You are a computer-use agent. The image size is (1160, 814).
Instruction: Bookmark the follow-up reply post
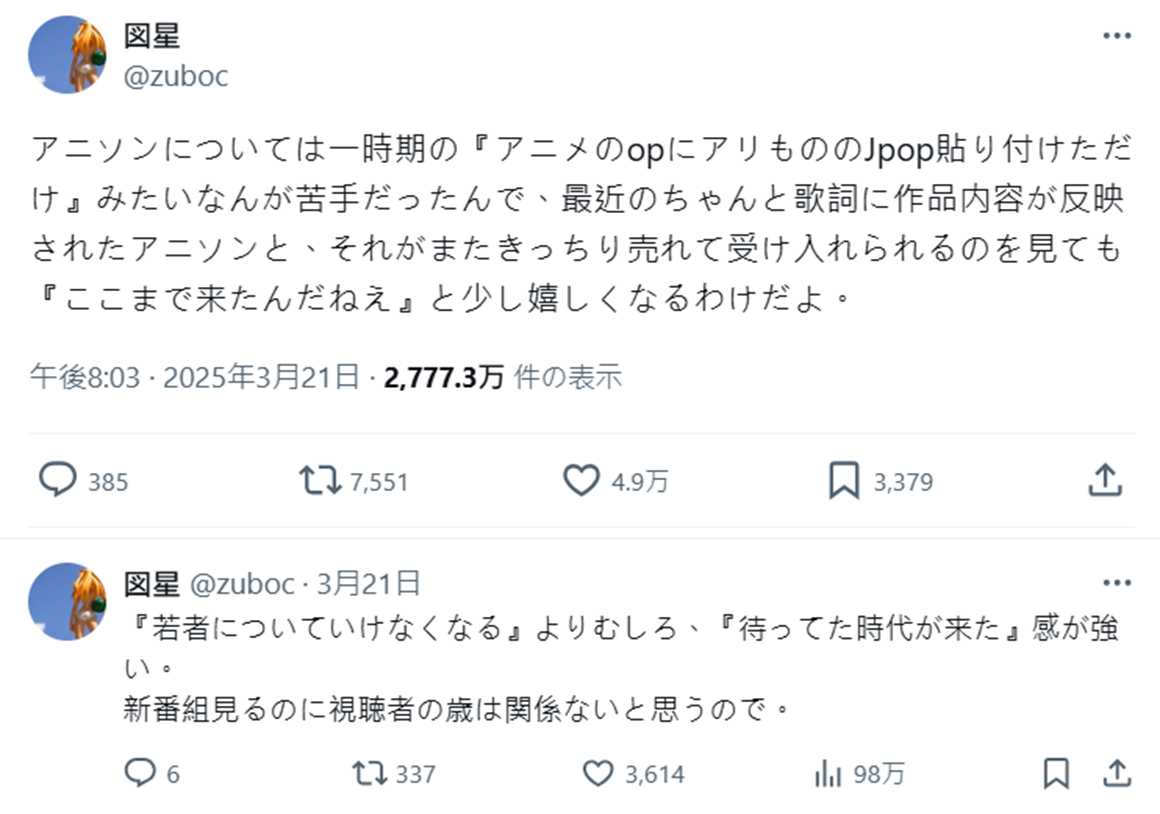click(1056, 772)
